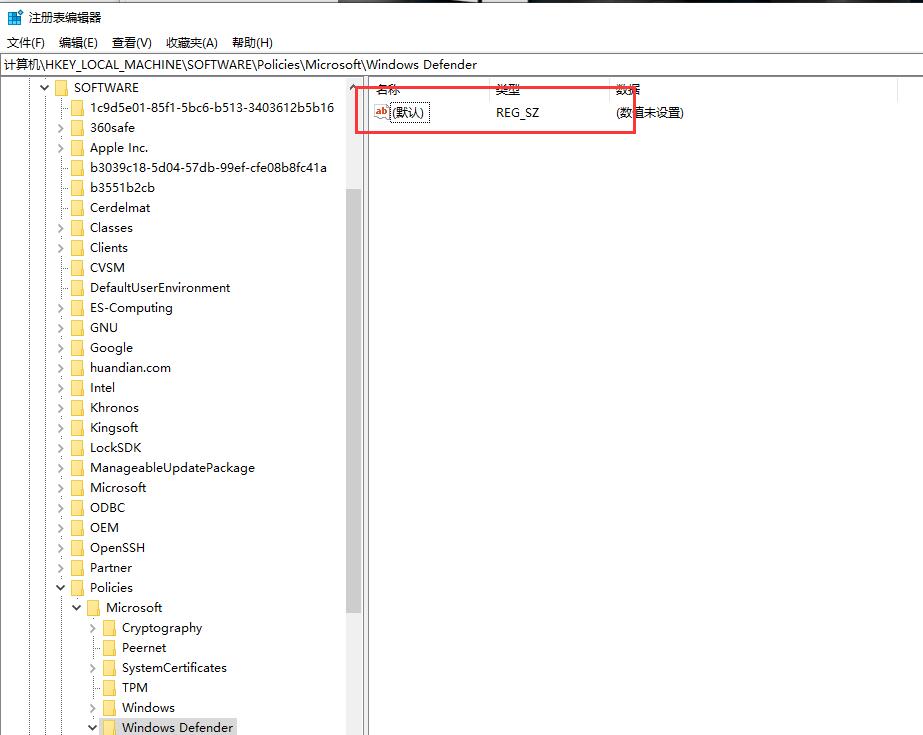Screen dimensions: 923x735
Task: Select the ES-Computing key
Action: [x=131, y=308]
